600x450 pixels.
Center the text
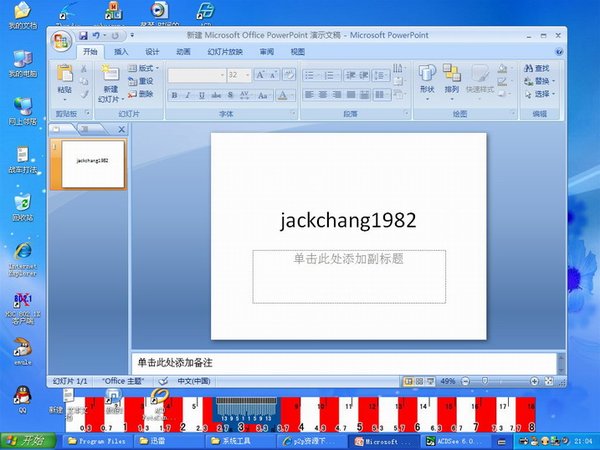point(323,95)
